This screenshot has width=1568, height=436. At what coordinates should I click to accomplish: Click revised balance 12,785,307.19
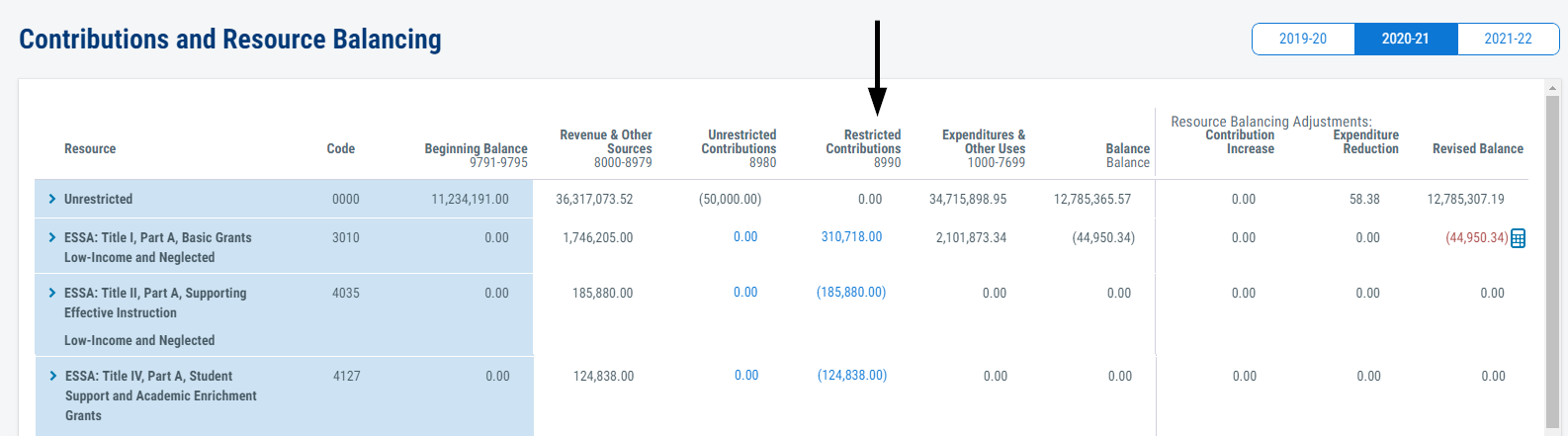coord(1466,199)
